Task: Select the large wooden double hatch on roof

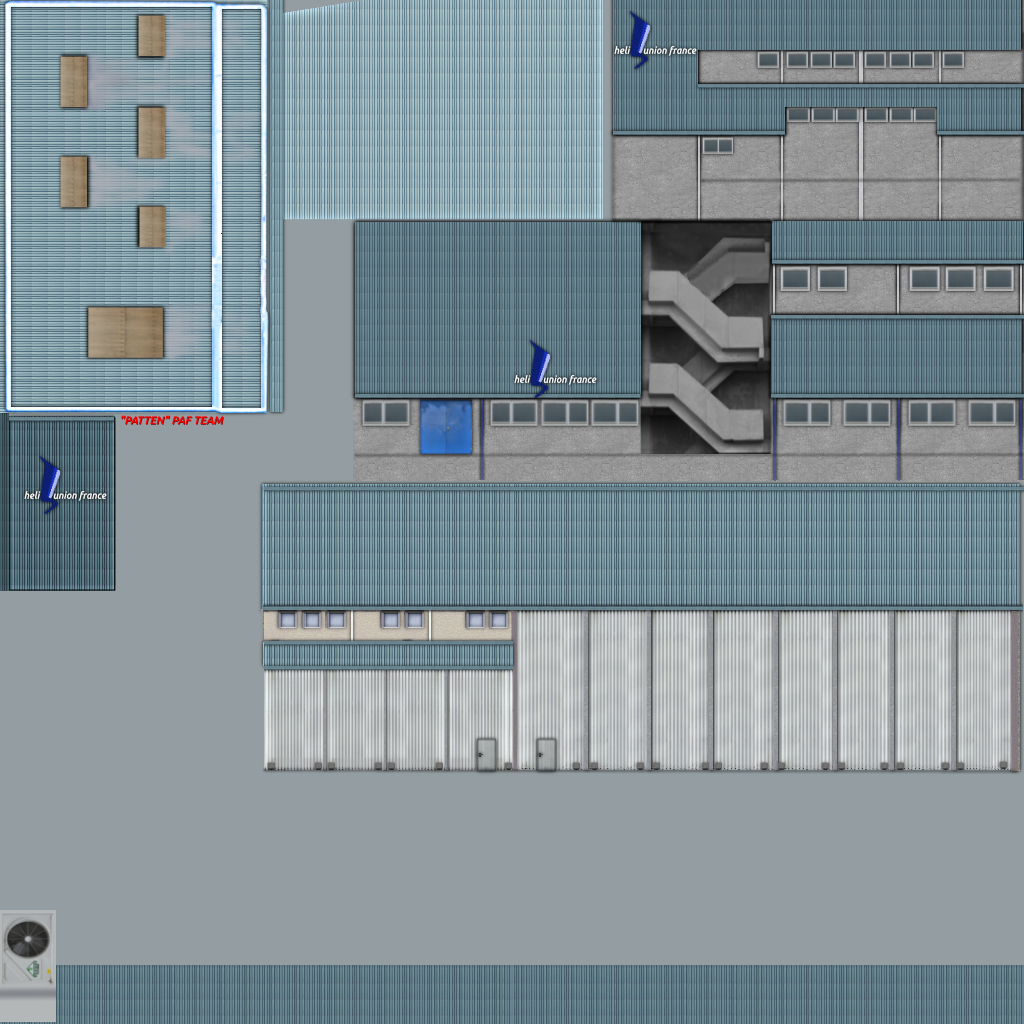Action: coord(125,332)
